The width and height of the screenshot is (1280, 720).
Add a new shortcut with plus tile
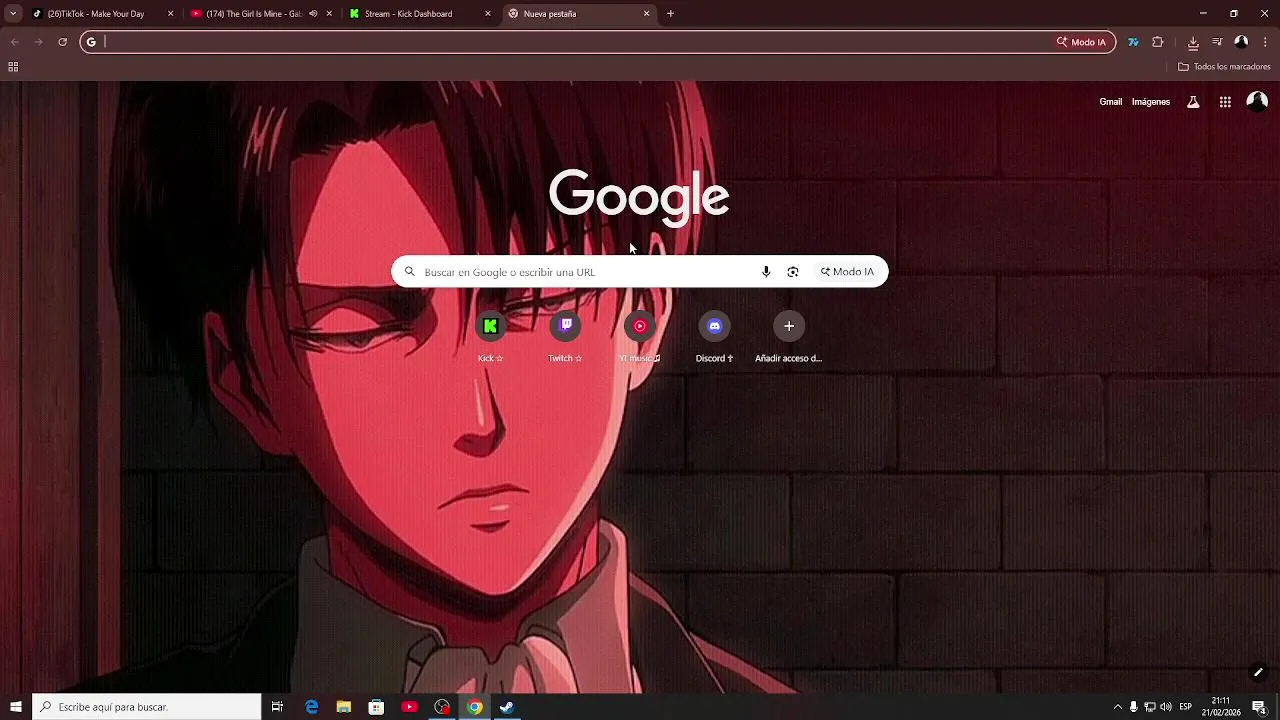point(789,326)
